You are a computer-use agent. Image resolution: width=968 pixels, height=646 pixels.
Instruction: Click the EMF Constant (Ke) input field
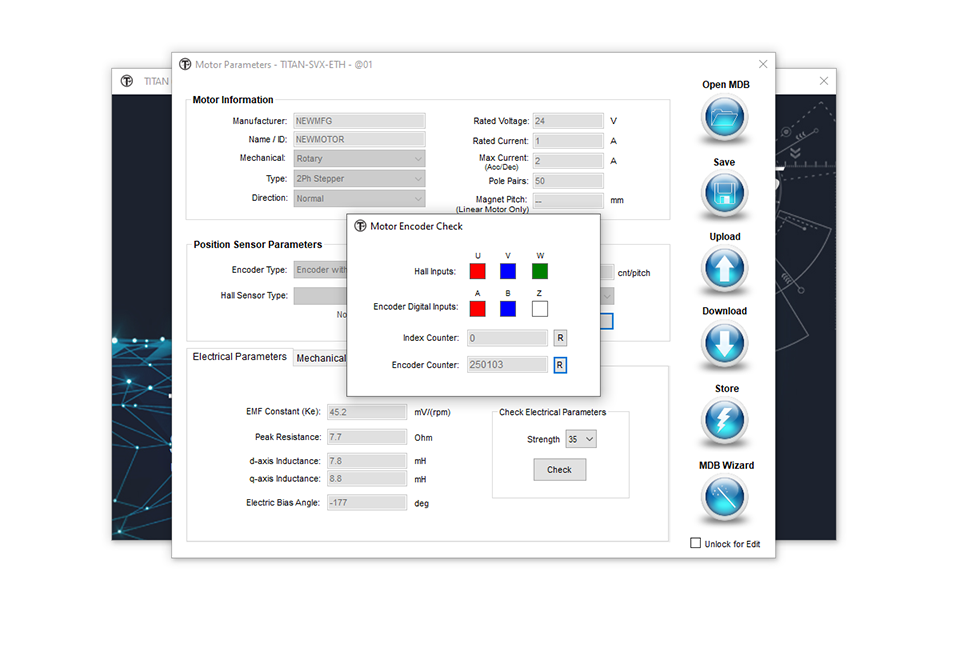coord(366,411)
